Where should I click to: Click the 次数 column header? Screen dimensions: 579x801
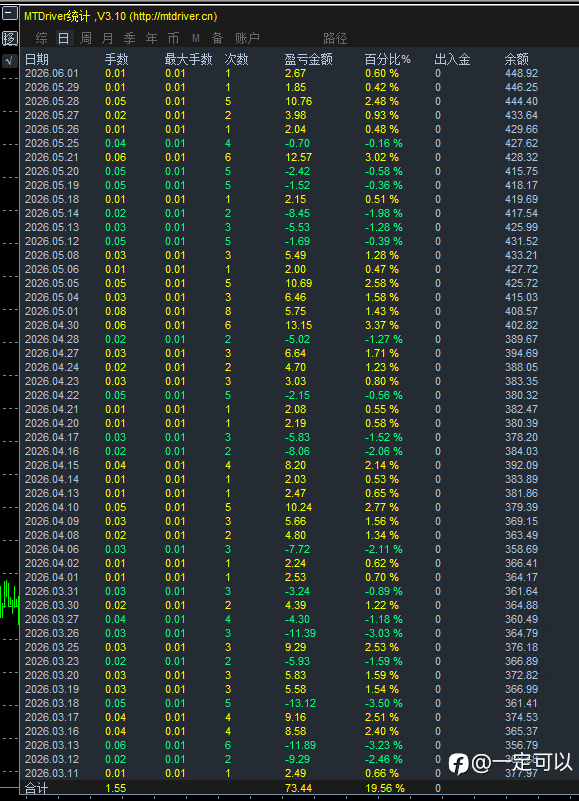click(236, 60)
